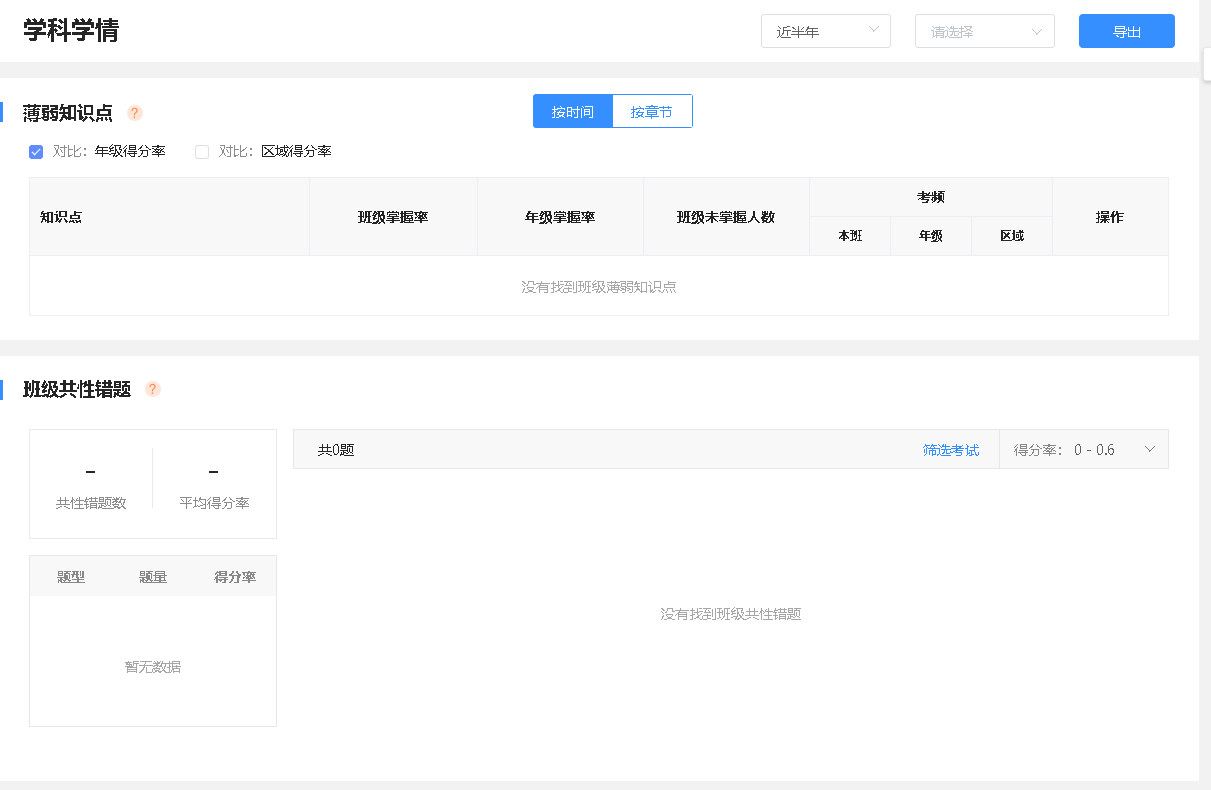Click the 导出 export button
Viewport: 1211px width, 790px height.
[1126, 31]
